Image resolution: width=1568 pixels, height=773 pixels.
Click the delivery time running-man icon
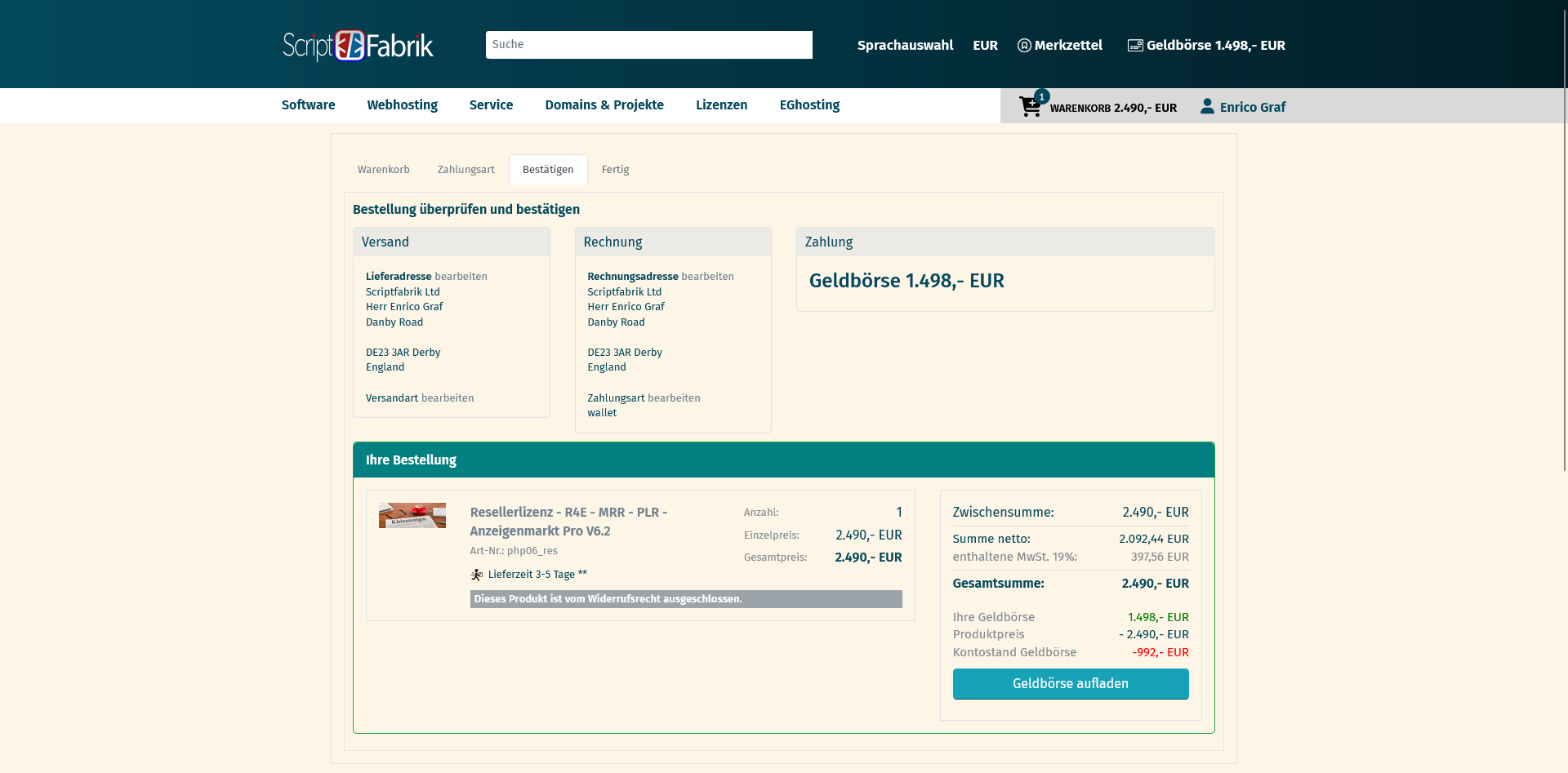click(x=477, y=575)
